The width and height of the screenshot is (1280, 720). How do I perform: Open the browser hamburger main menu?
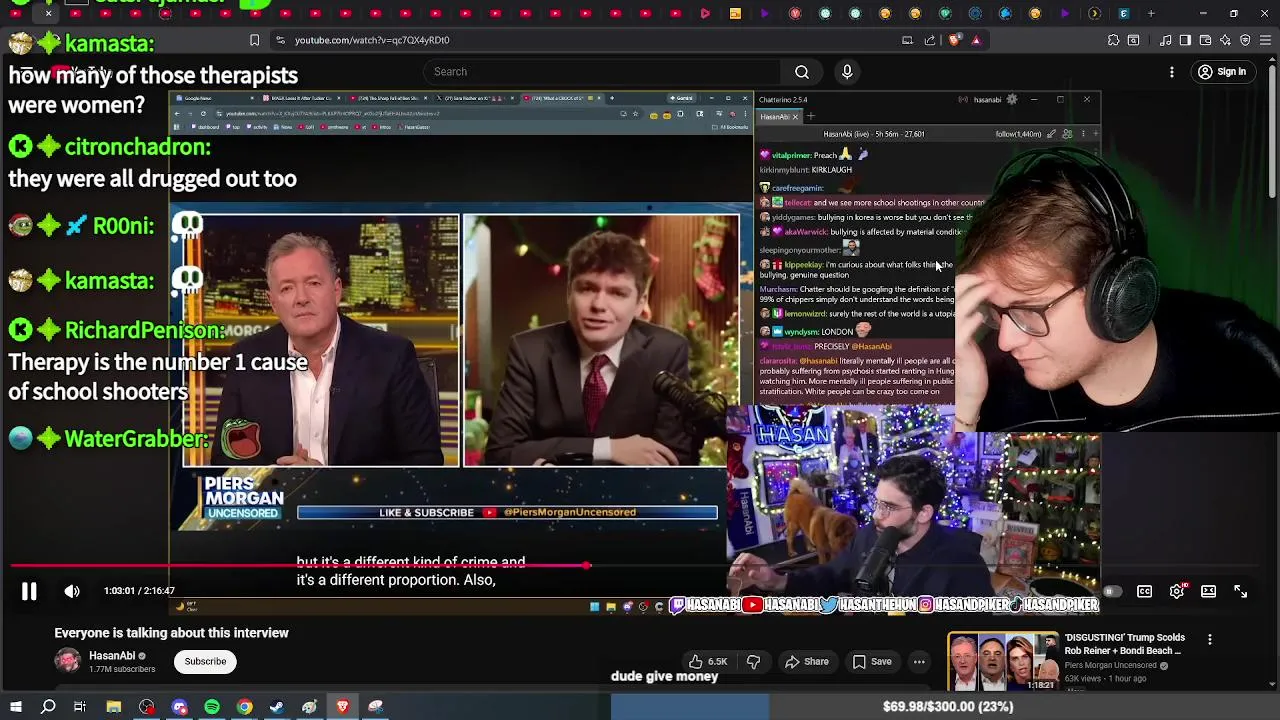tap(1266, 40)
